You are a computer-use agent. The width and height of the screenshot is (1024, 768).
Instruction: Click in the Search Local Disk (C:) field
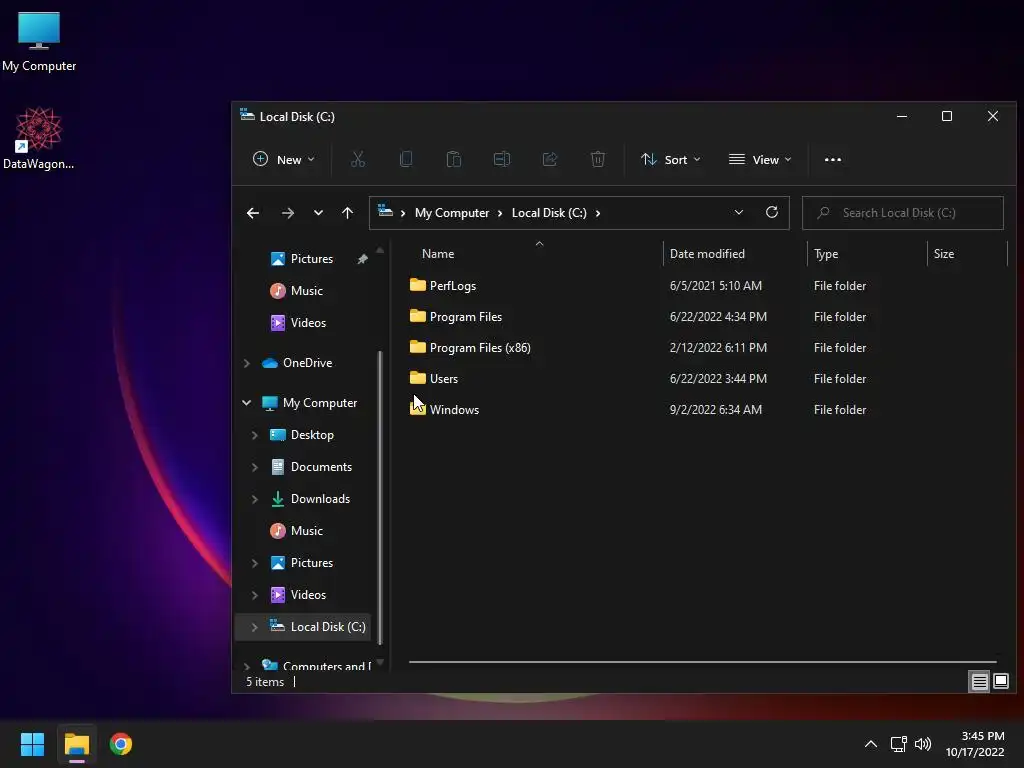click(x=903, y=213)
